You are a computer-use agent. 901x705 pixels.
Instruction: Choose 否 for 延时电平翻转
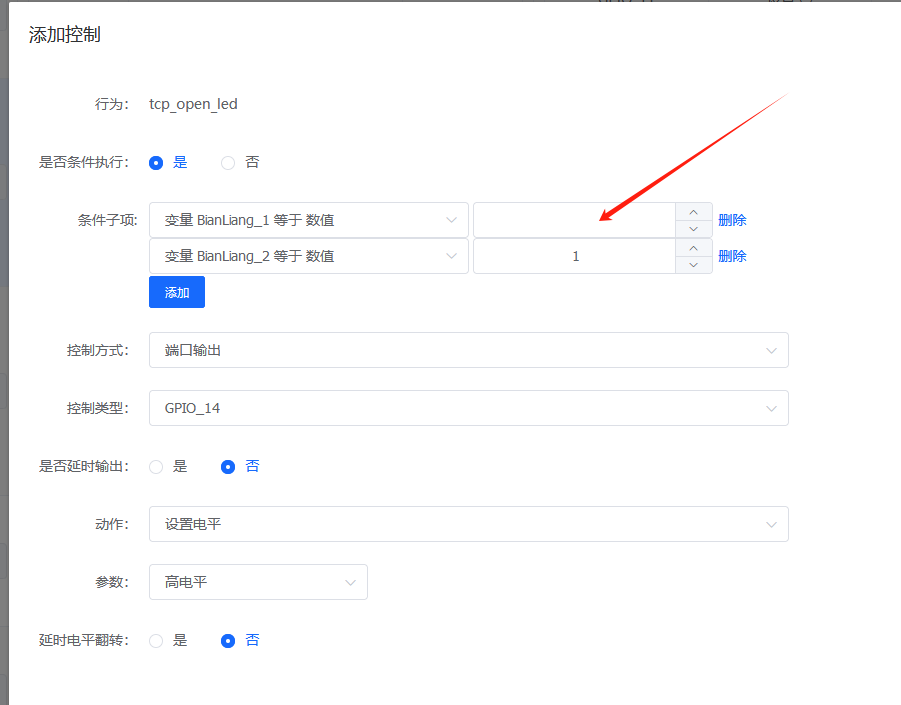click(228, 640)
